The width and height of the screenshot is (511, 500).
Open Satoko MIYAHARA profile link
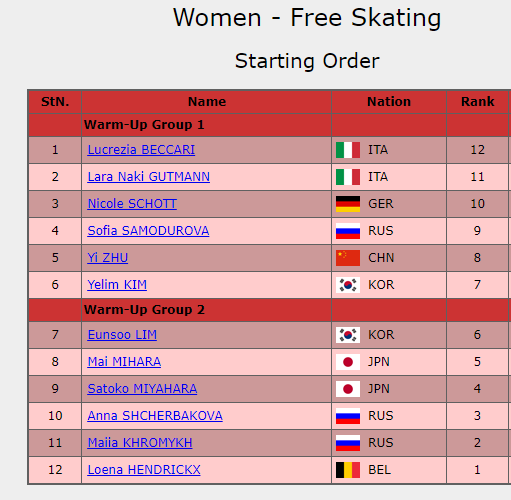coord(142,389)
